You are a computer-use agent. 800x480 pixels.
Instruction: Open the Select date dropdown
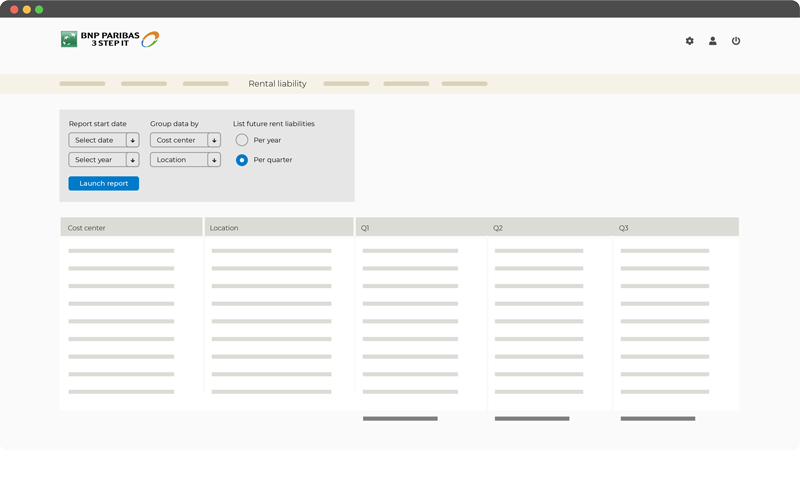point(103,140)
